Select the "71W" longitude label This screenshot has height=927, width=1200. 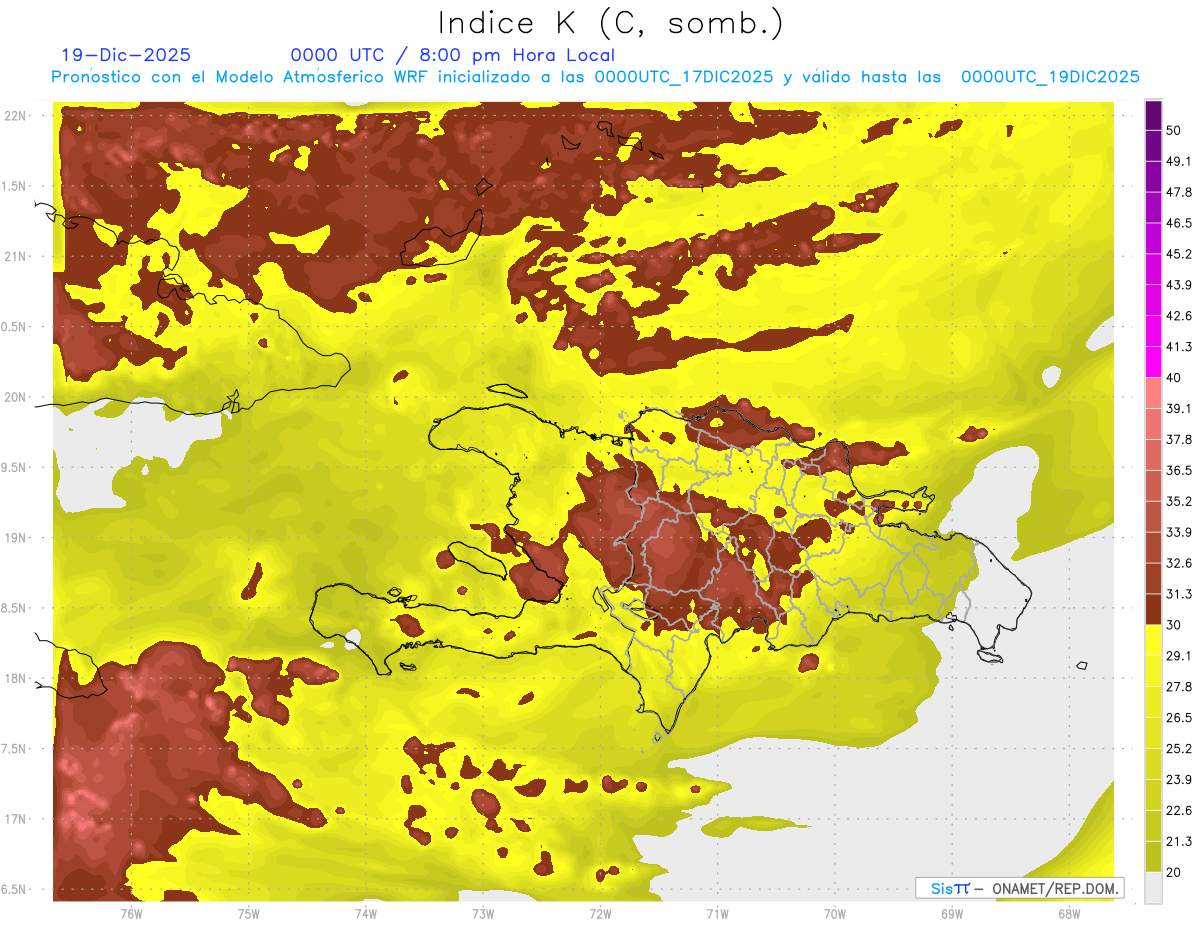pyautogui.click(x=717, y=914)
